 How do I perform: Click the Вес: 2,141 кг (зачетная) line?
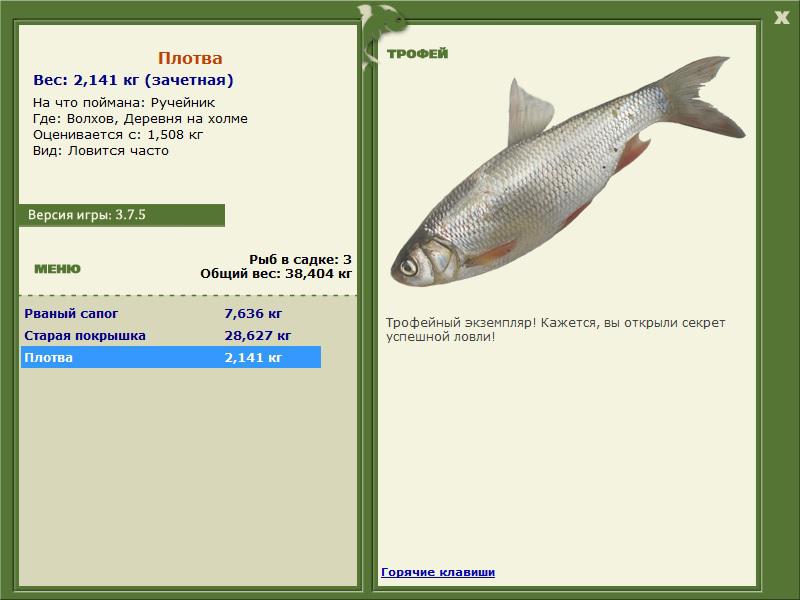coord(133,80)
